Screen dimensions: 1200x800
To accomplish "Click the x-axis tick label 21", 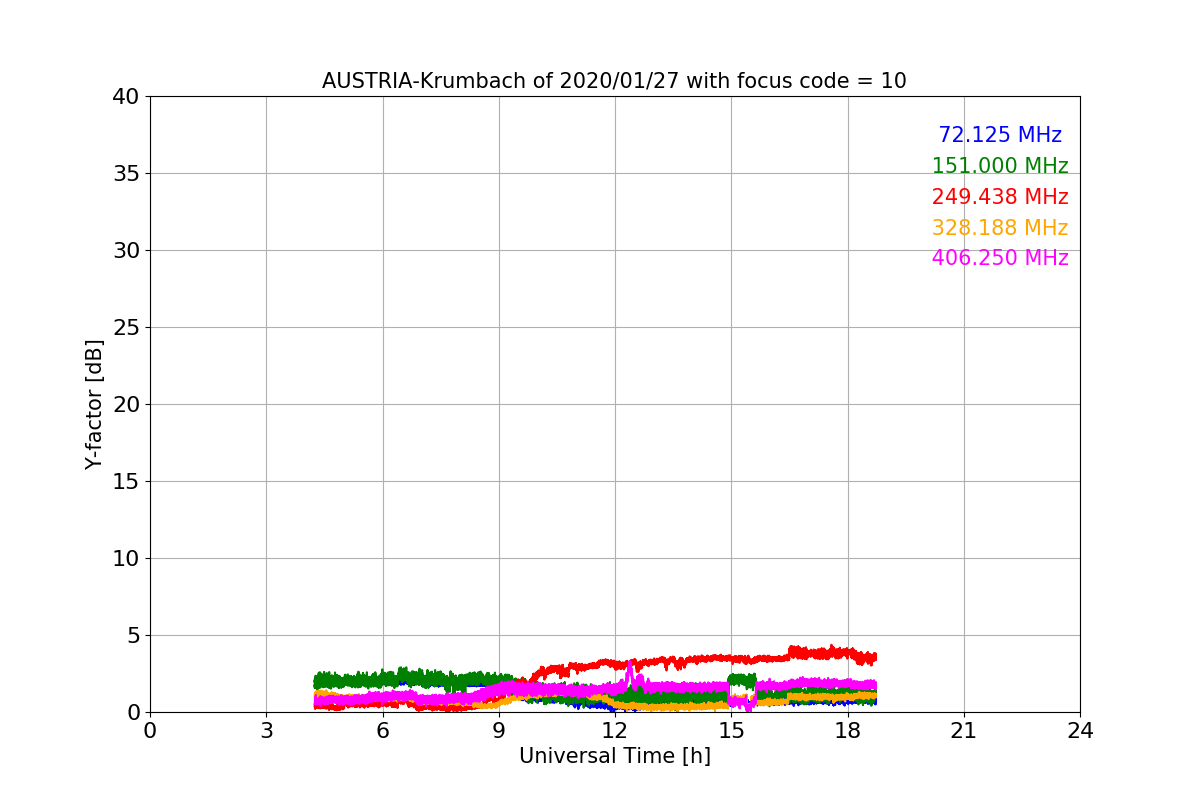I will [964, 731].
